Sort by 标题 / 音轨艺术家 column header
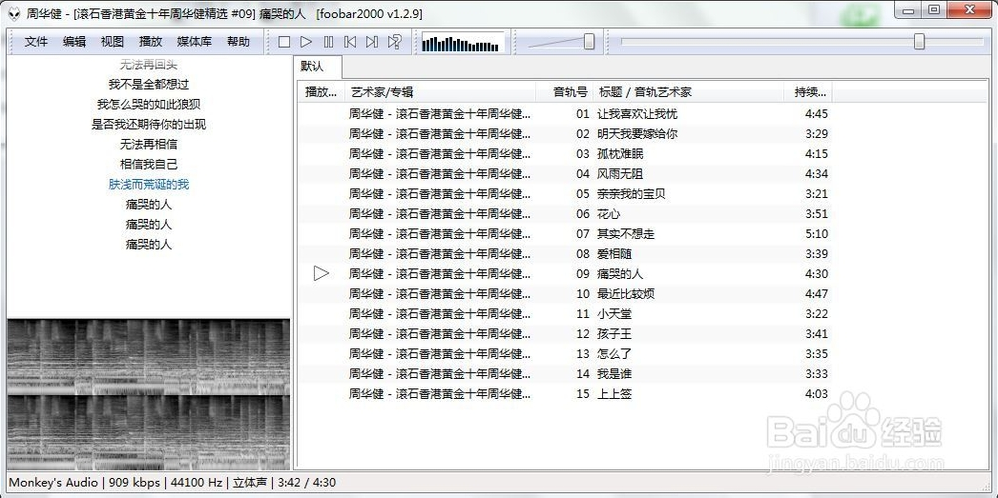Screen dimensions: 998x498 coord(688,92)
